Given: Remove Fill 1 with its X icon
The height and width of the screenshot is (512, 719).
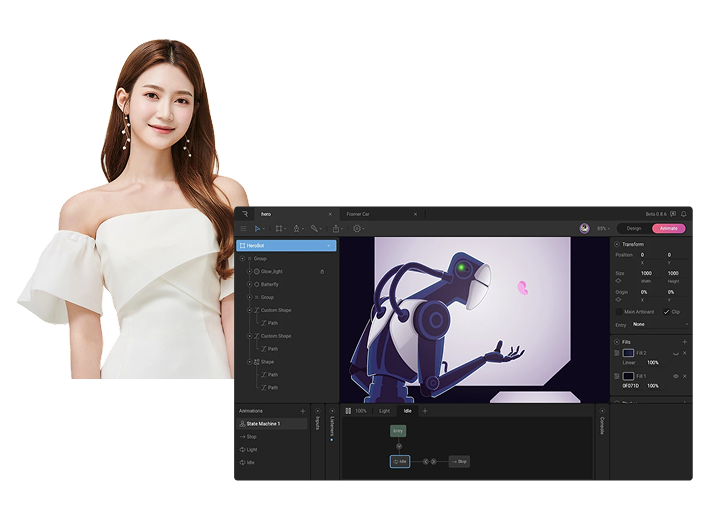Looking at the screenshot, I should tap(685, 376).
